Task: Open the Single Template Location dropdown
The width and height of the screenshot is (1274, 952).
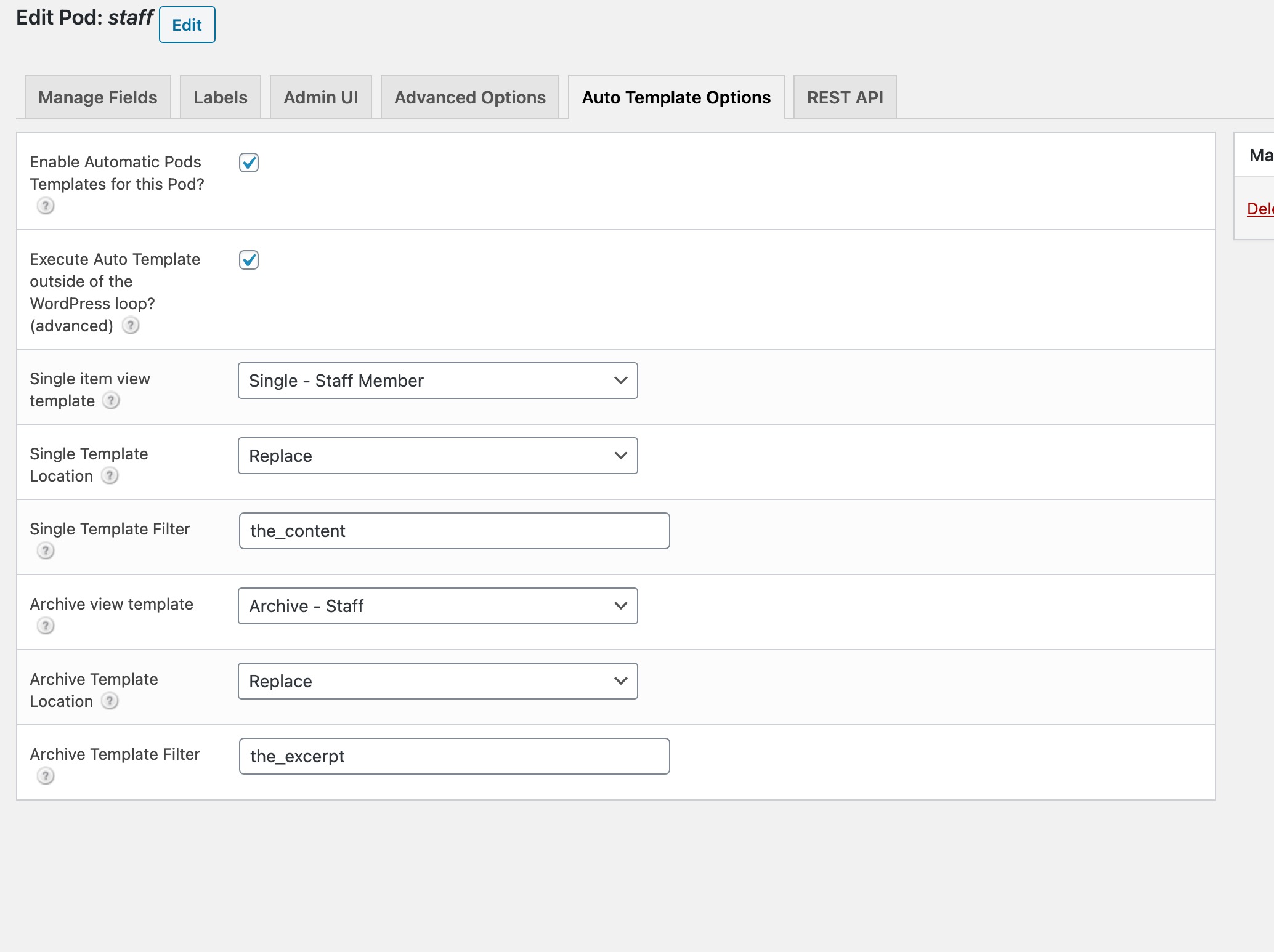Action: click(x=437, y=456)
